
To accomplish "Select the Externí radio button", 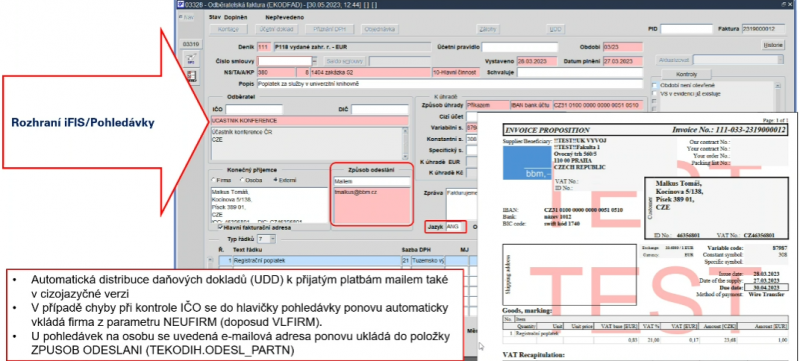I will tap(276, 180).
